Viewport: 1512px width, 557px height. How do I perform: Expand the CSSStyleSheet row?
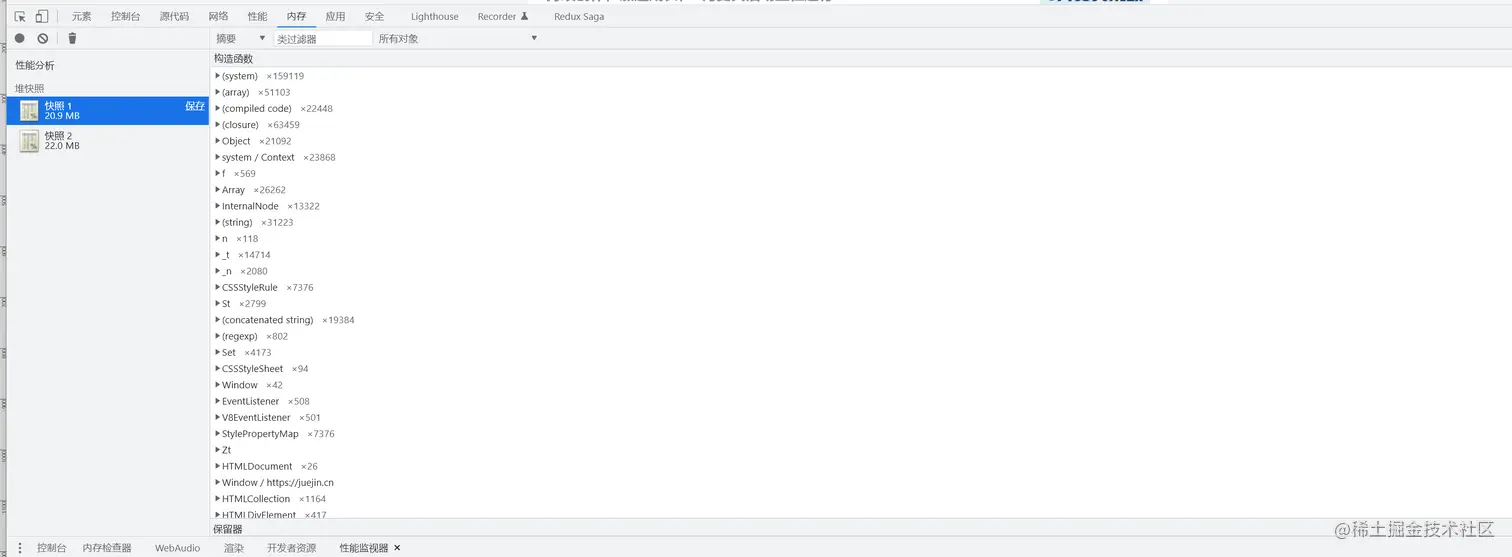tap(218, 369)
